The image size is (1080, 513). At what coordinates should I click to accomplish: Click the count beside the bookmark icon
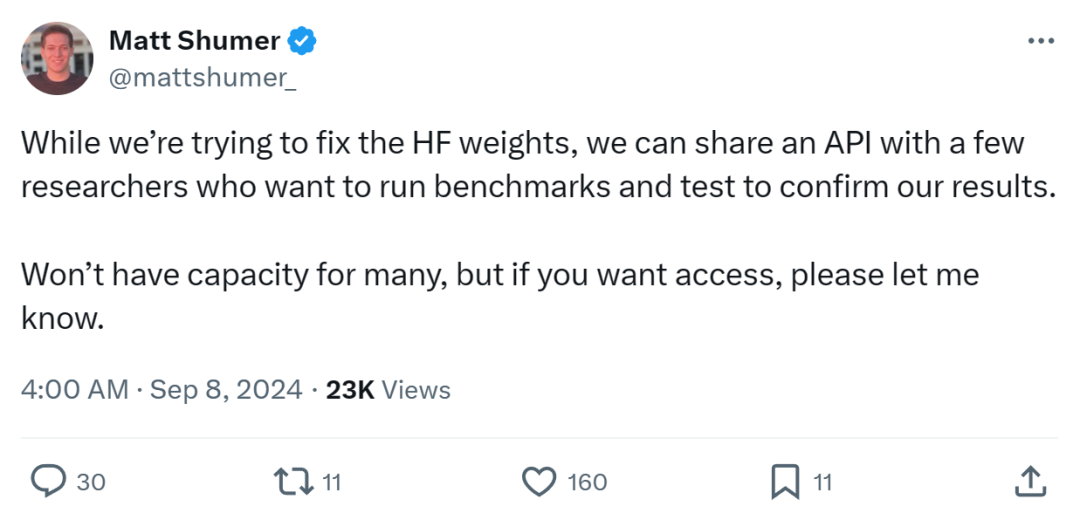point(822,482)
